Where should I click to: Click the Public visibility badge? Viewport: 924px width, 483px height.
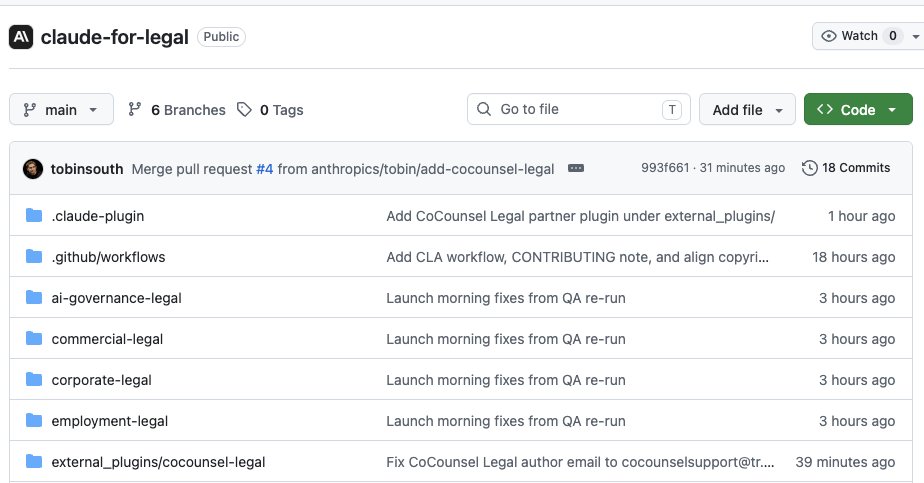tap(222, 37)
